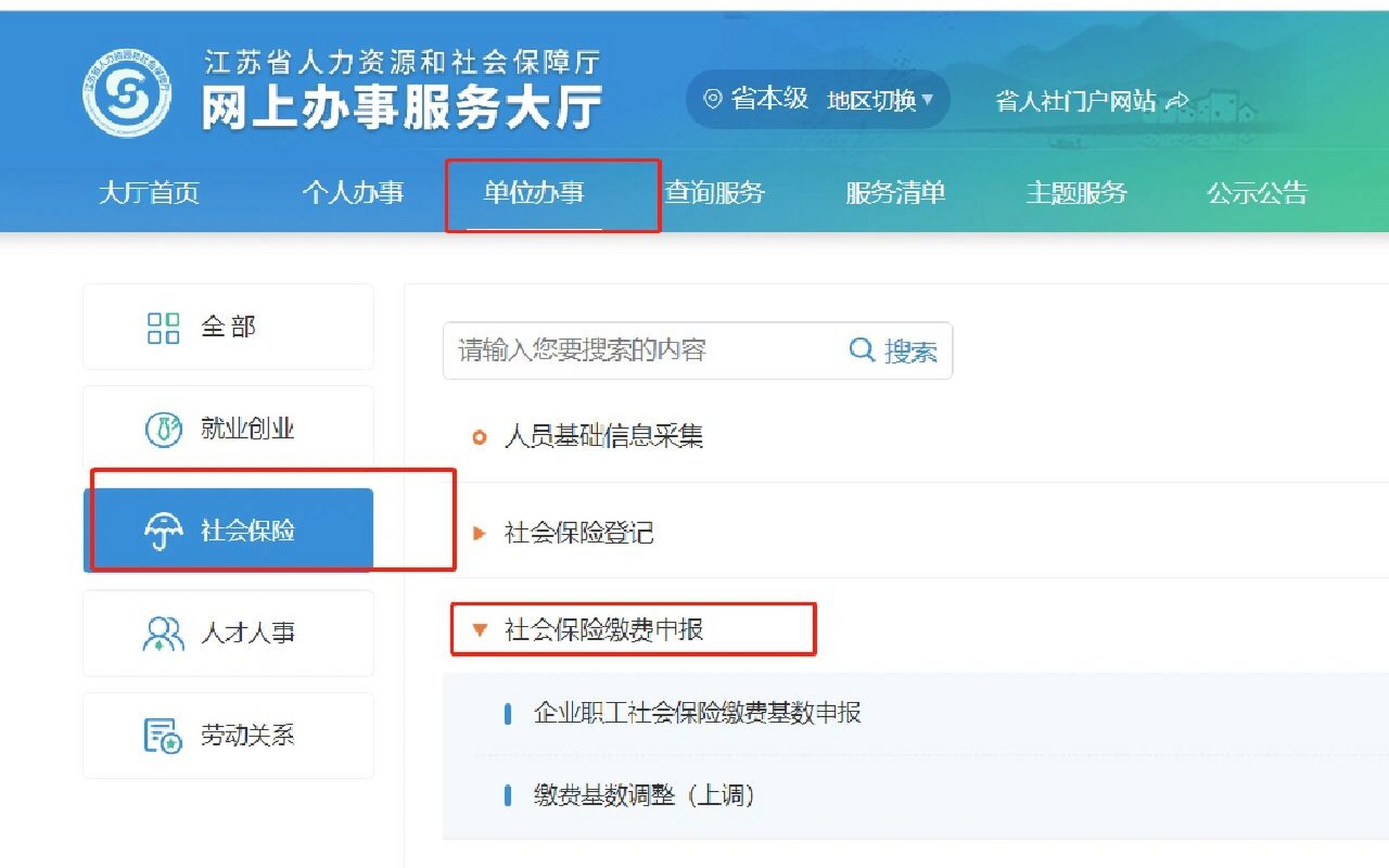Click the Jiangsu HRSS circular logo
This screenshot has height=868, width=1389.
pyautogui.click(x=126, y=94)
